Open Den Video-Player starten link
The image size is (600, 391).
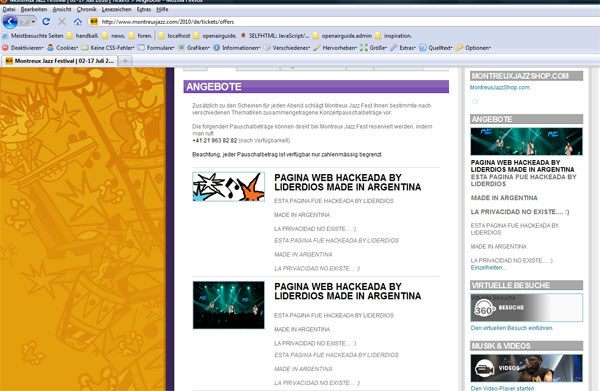(502, 388)
